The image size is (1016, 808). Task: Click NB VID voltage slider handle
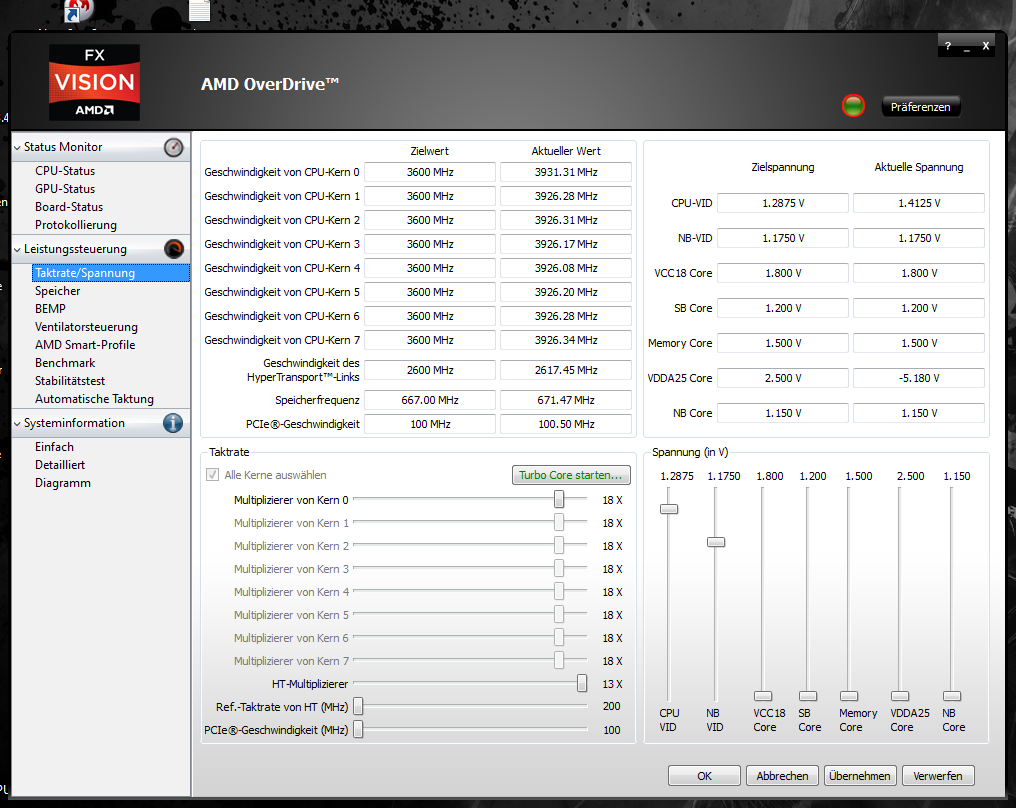(715, 542)
